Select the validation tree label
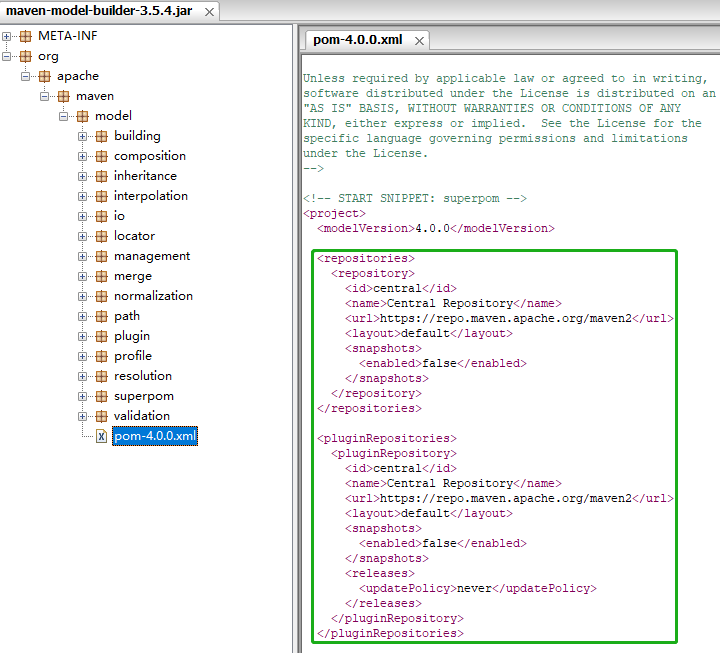This screenshot has width=720, height=653. click(142, 416)
